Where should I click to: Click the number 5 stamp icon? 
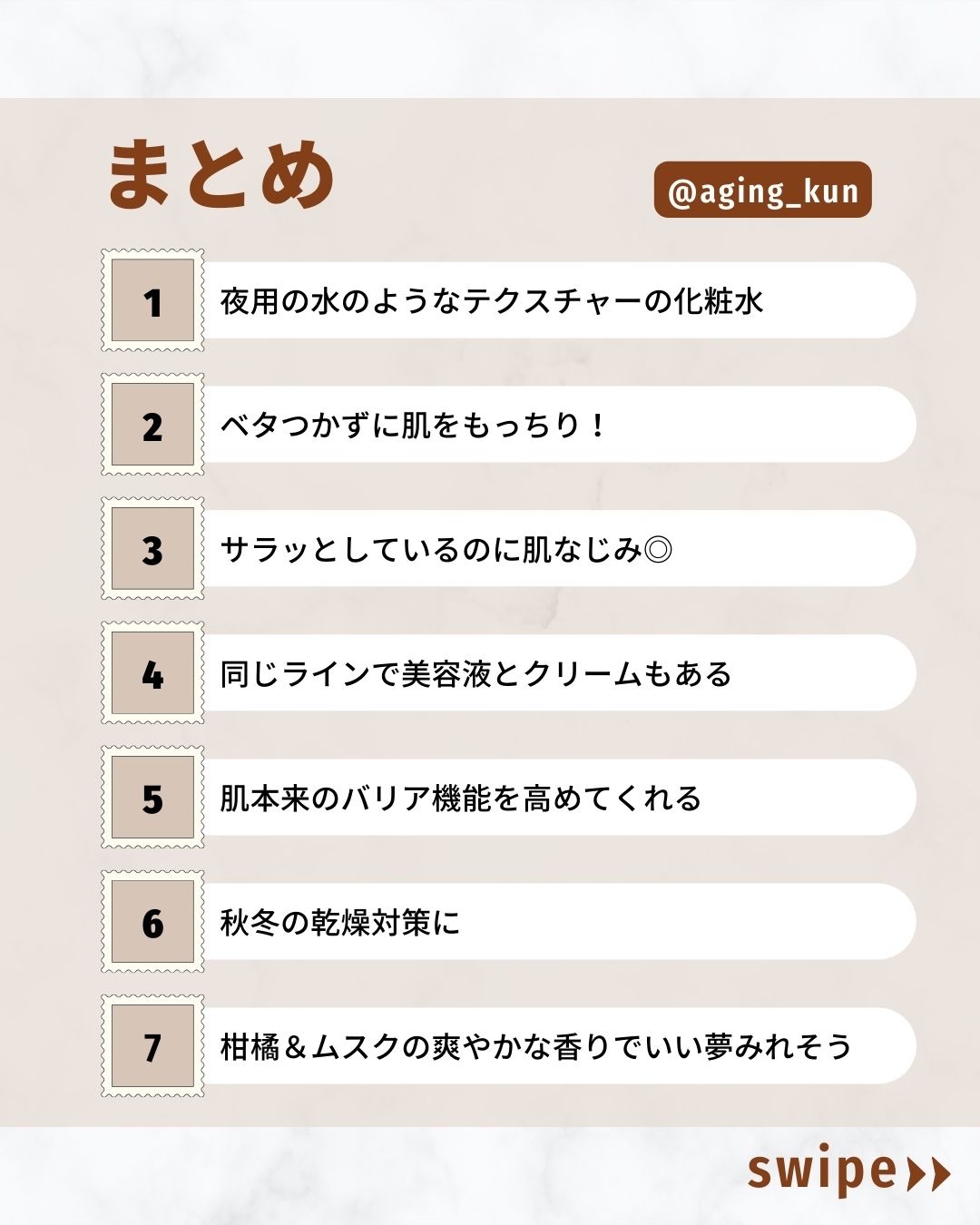[152, 799]
